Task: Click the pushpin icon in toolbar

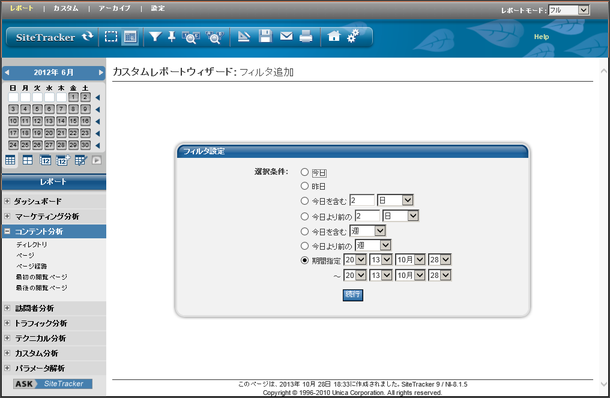Action: point(172,37)
